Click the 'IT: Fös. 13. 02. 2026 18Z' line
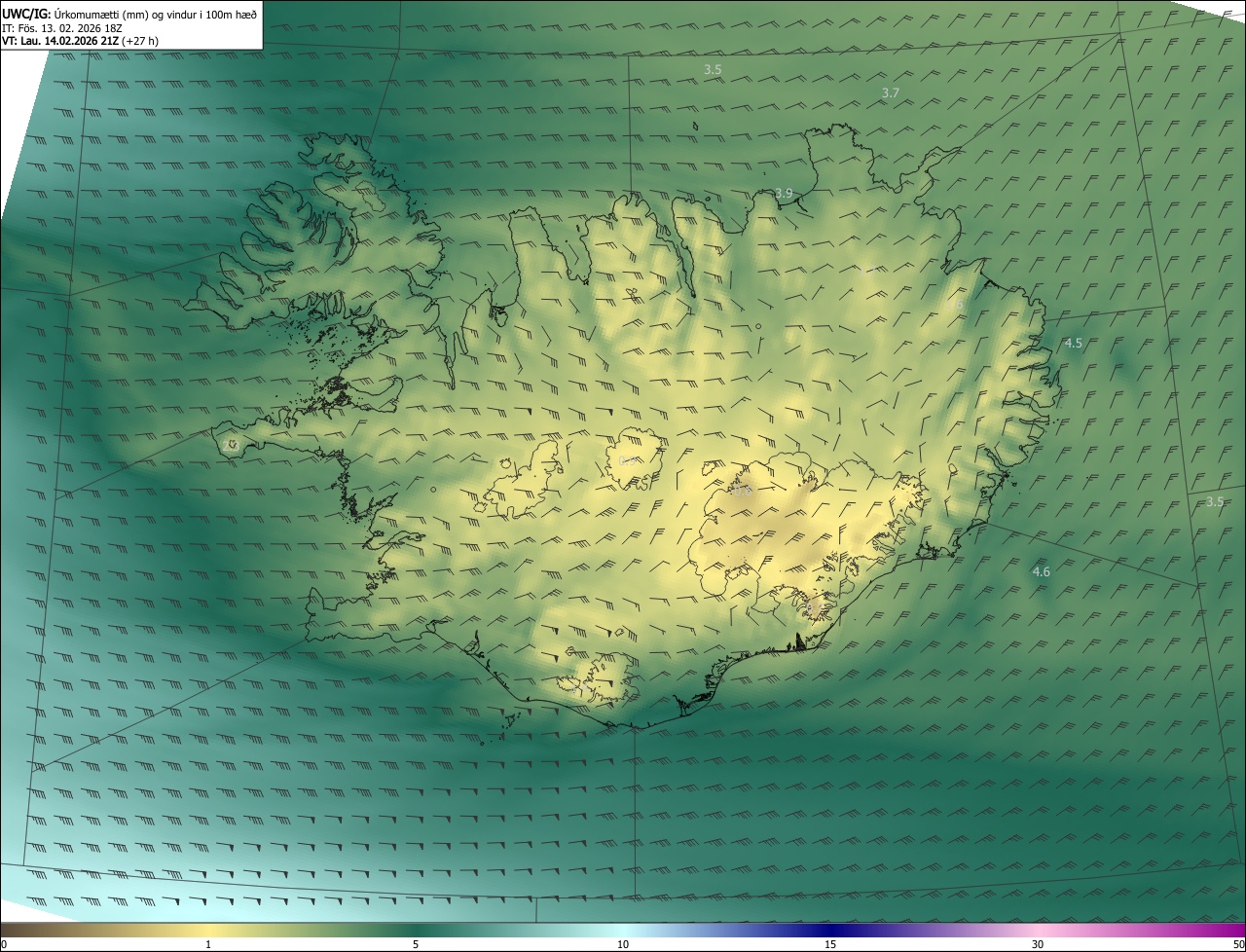The height and width of the screenshot is (952, 1246). point(62,28)
